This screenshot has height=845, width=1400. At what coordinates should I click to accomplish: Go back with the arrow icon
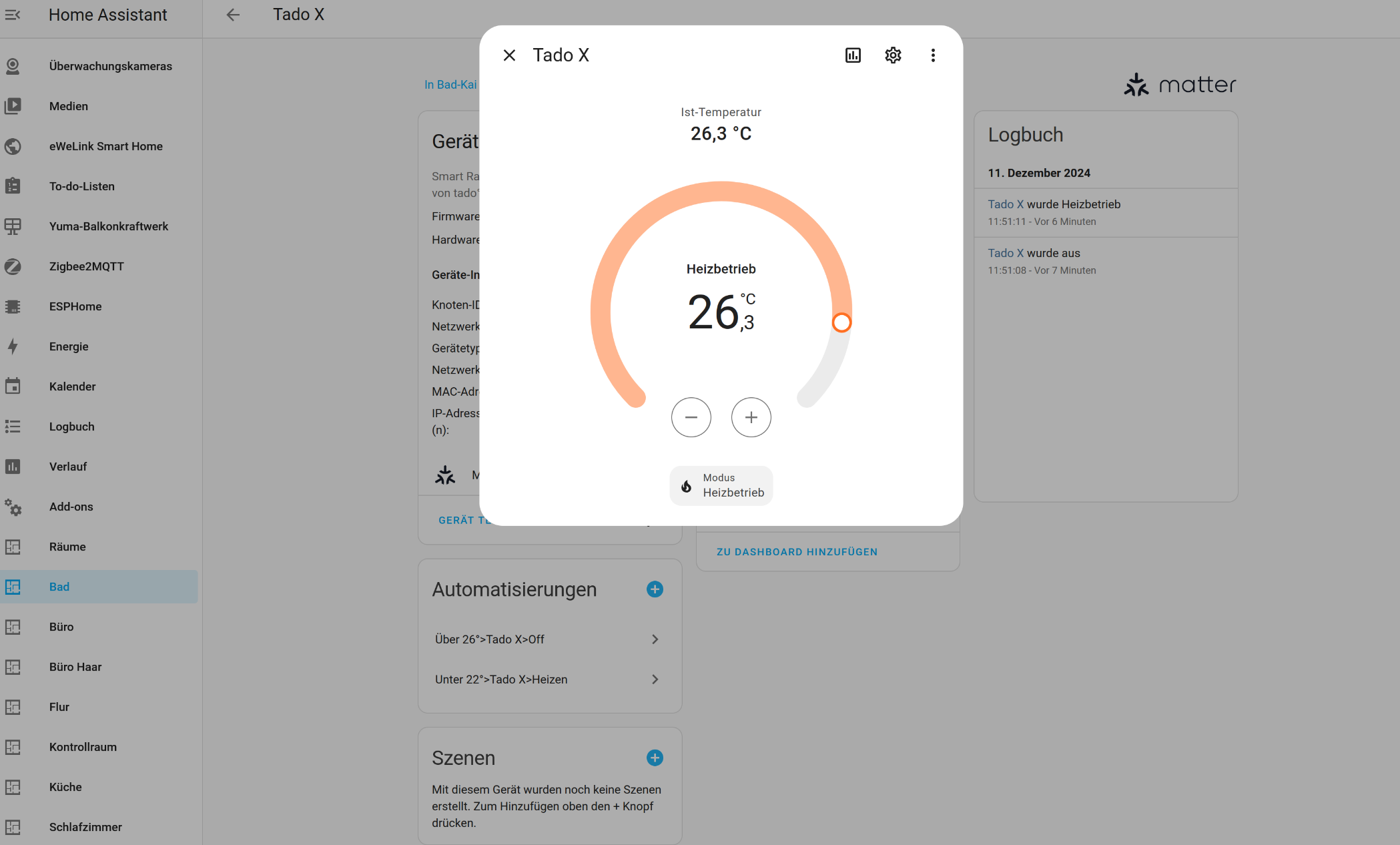pyautogui.click(x=233, y=15)
